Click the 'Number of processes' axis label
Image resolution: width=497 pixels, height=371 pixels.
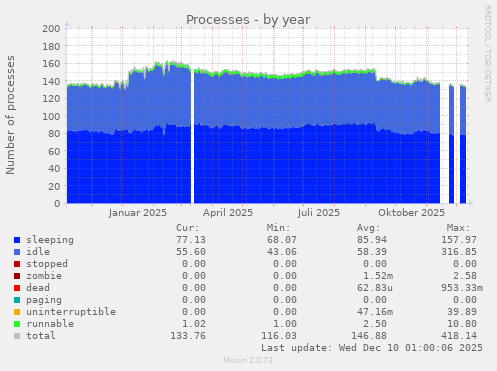click(x=10, y=115)
